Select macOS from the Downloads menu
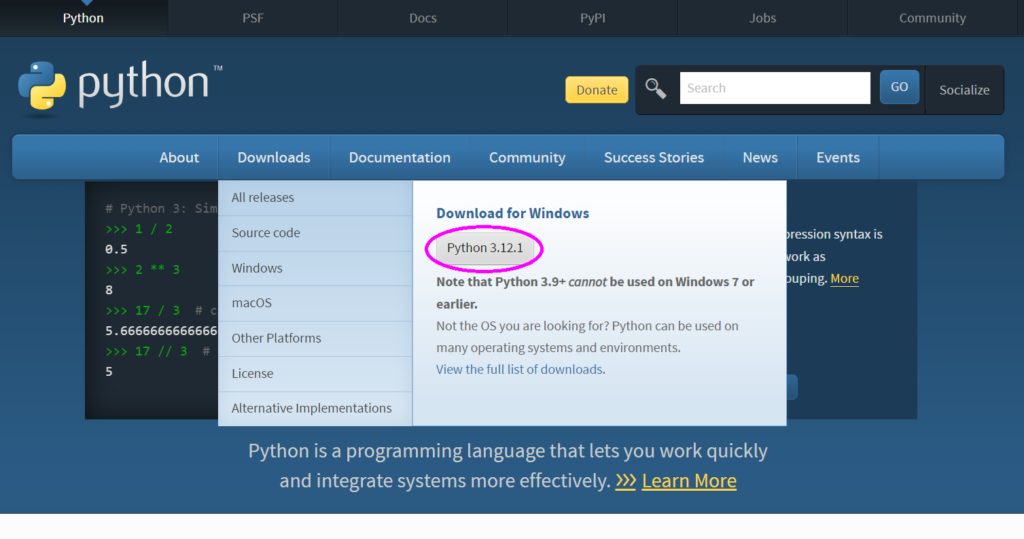Viewport: 1024px width, 539px height. coord(251,303)
